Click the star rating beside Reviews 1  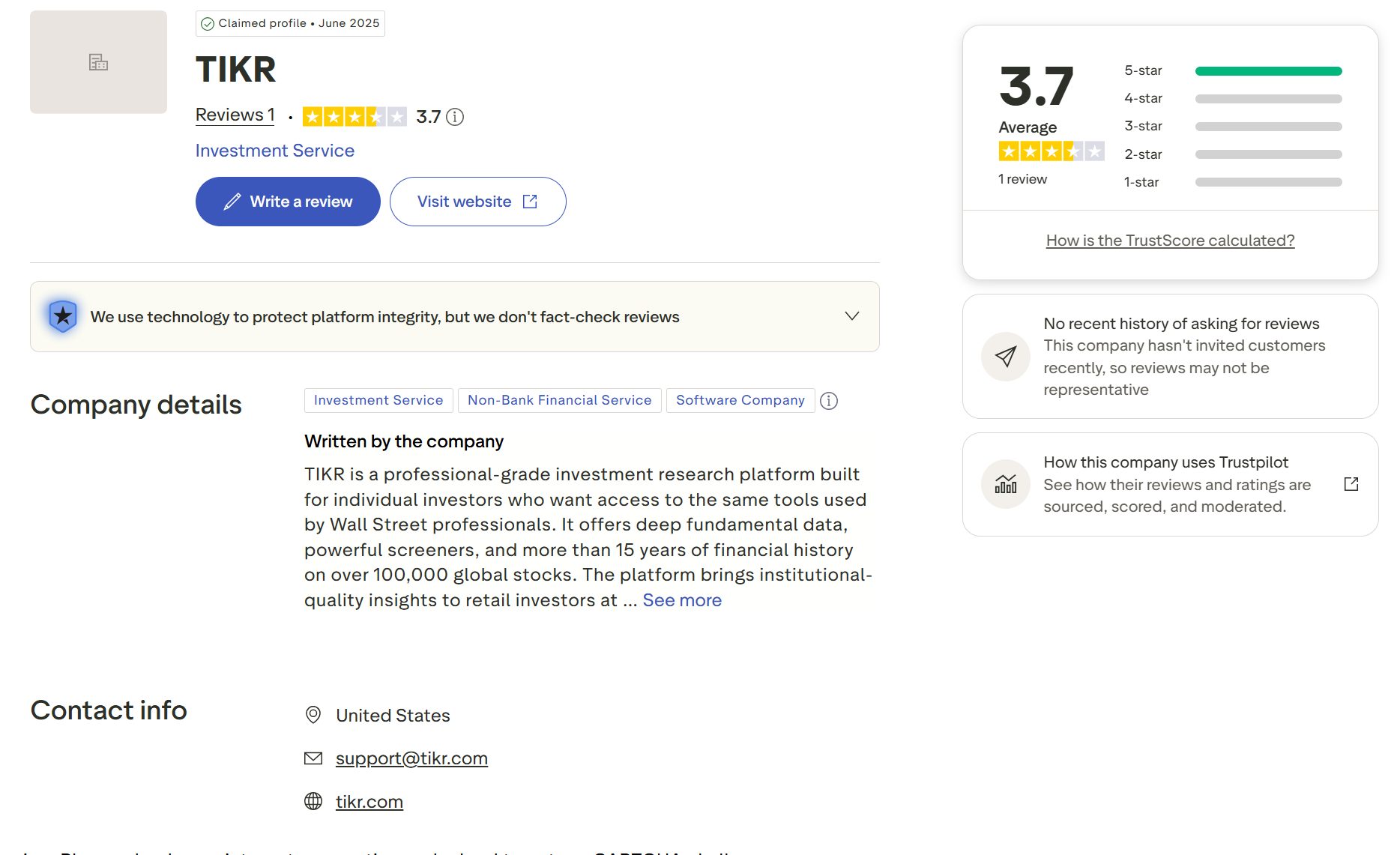point(354,117)
